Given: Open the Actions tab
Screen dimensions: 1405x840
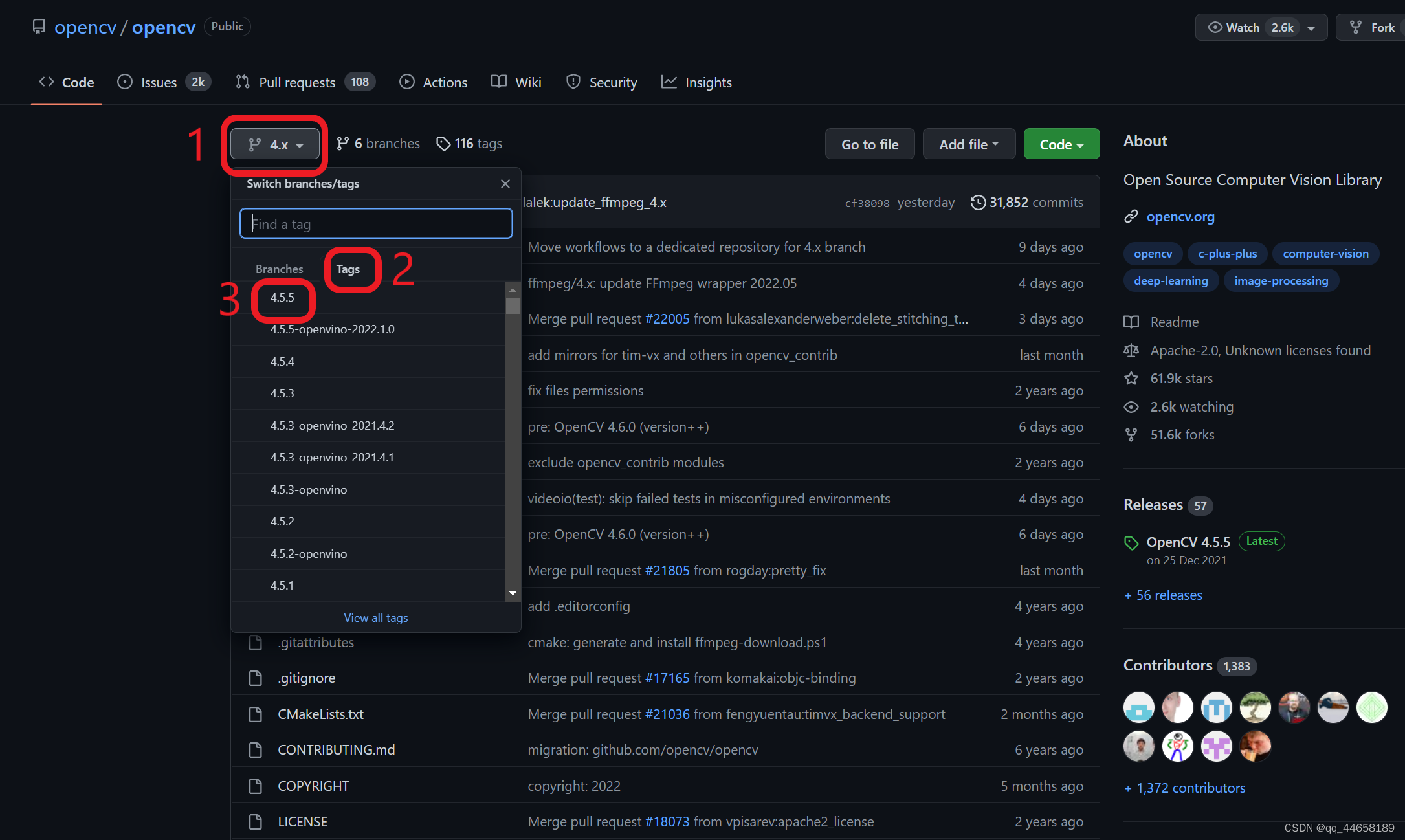Looking at the screenshot, I should (x=433, y=82).
